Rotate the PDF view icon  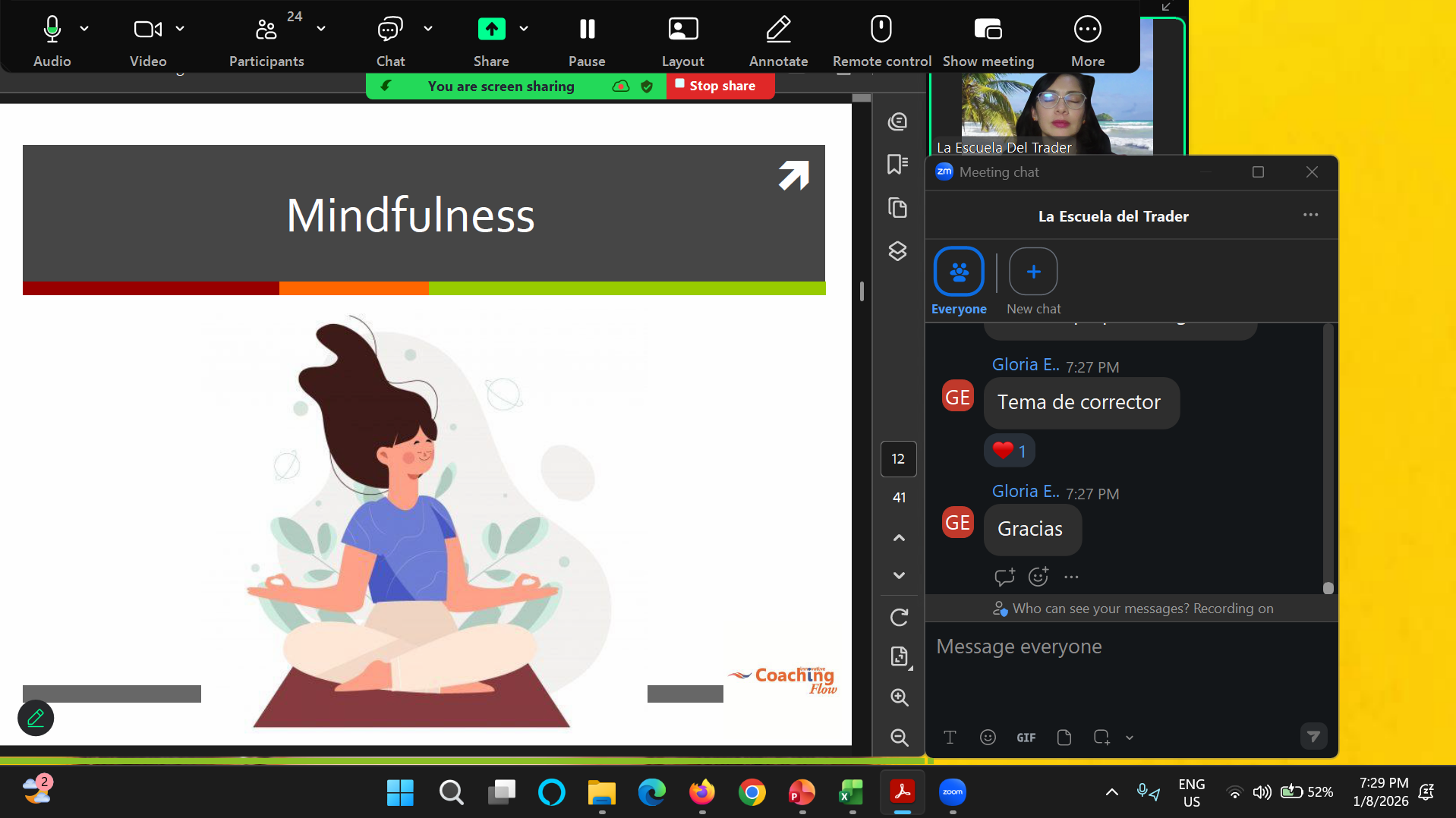pyautogui.click(x=899, y=618)
